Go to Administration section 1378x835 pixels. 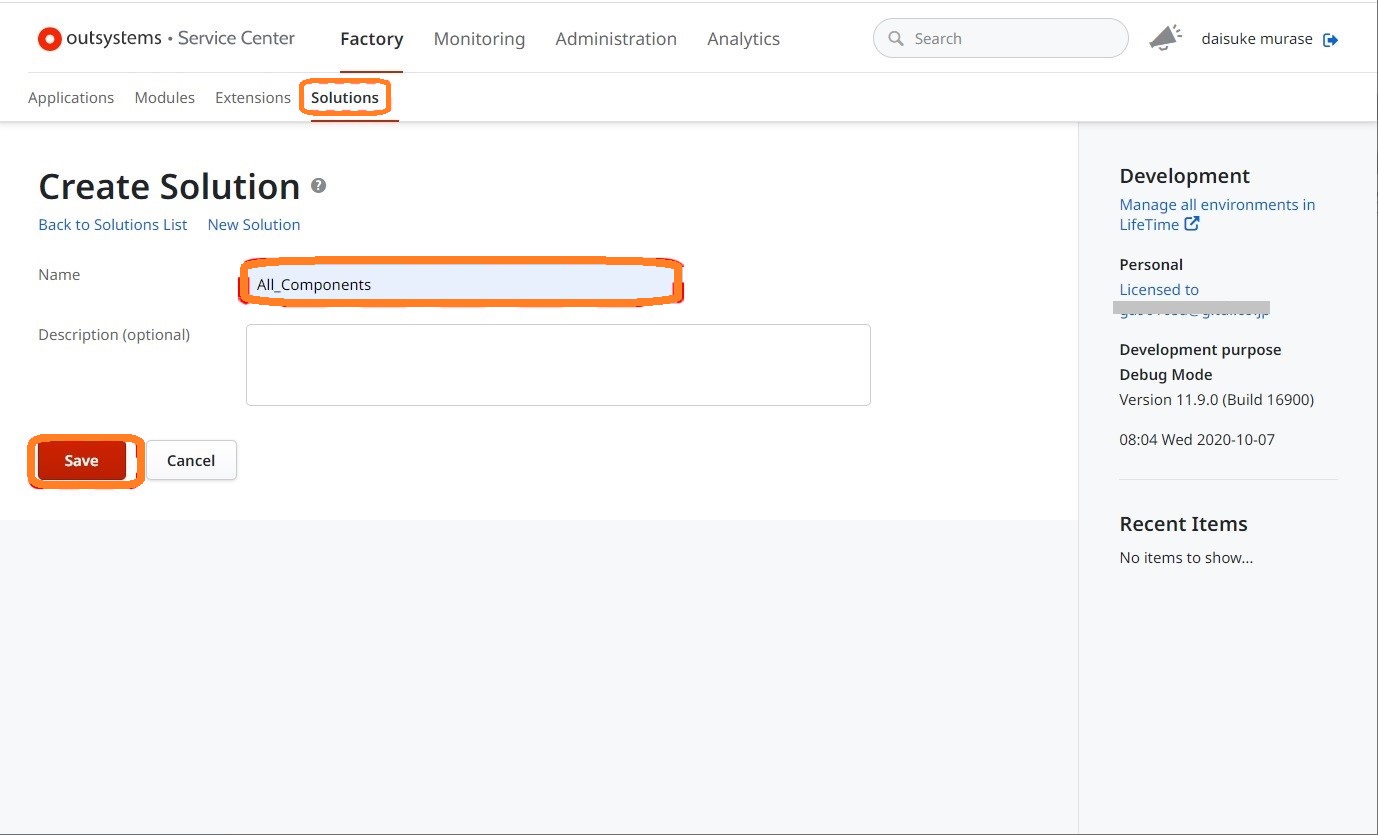[616, 39]
